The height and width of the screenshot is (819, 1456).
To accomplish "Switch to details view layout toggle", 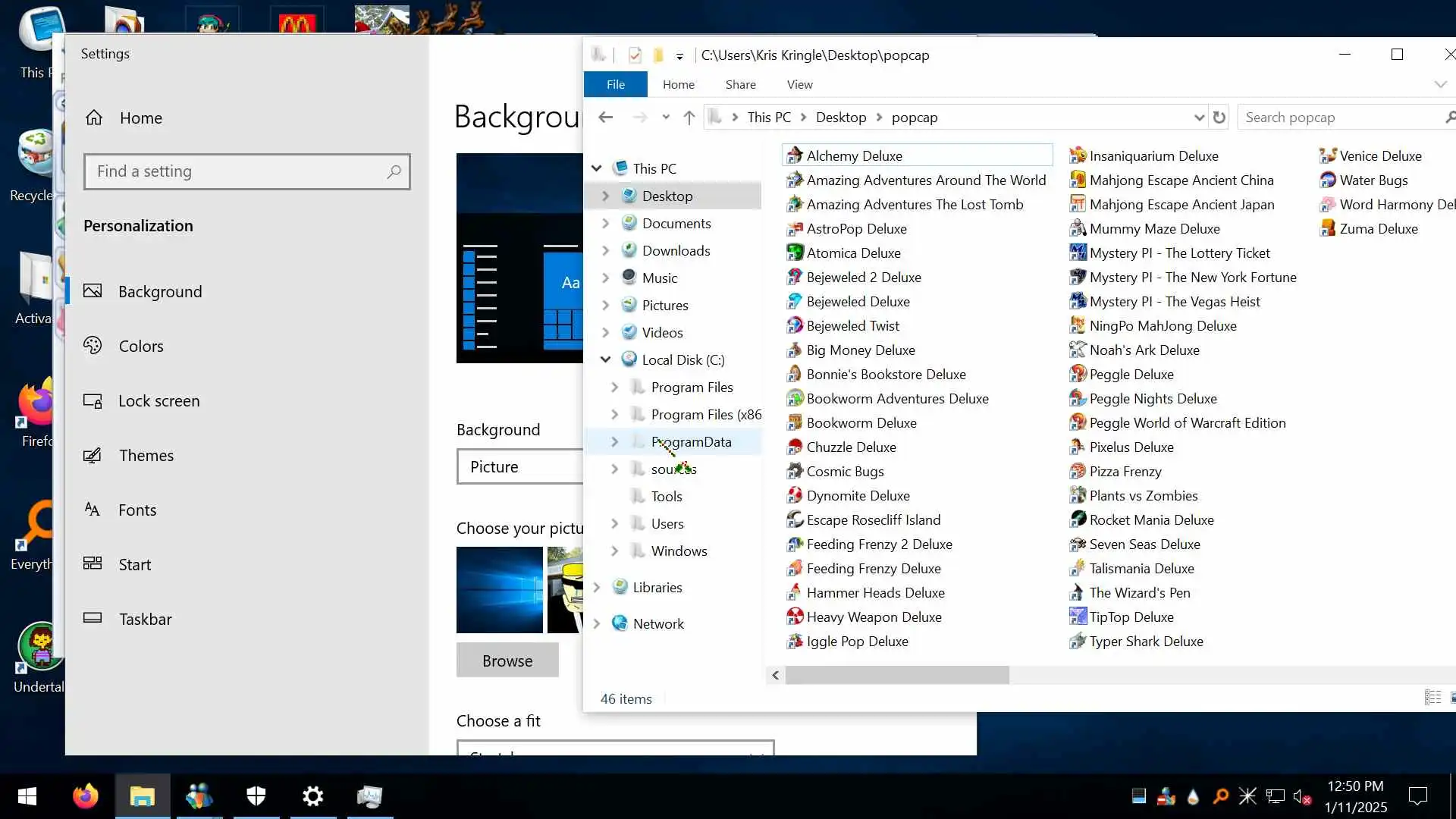I will pyautogui.click(x=1432, y=698).
